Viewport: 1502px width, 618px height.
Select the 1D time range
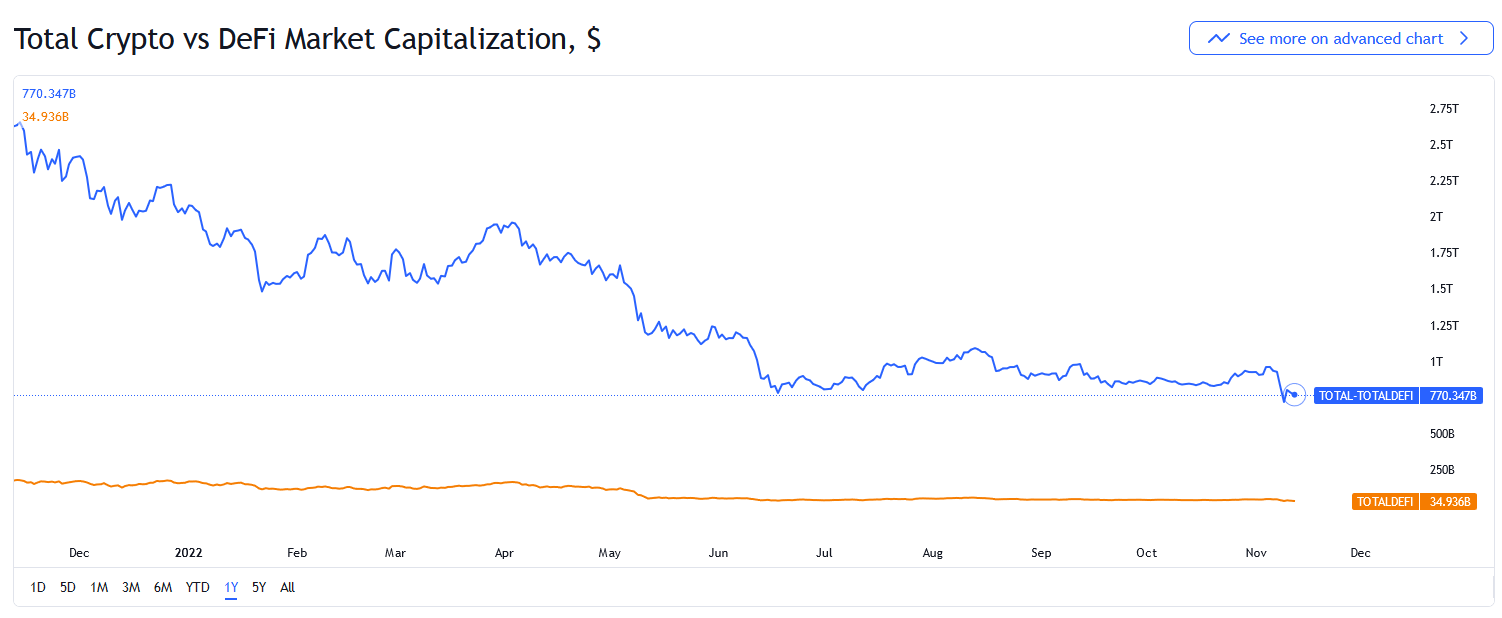click(38, 587)
